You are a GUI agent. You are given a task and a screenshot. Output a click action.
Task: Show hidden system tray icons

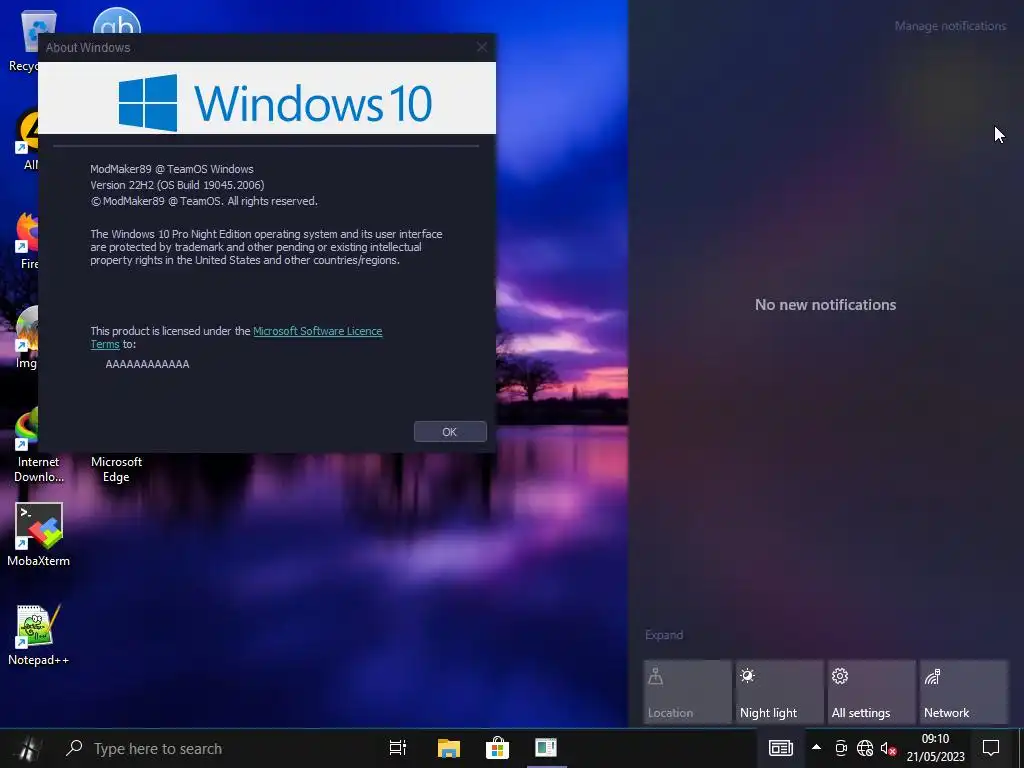coord(816,748)
